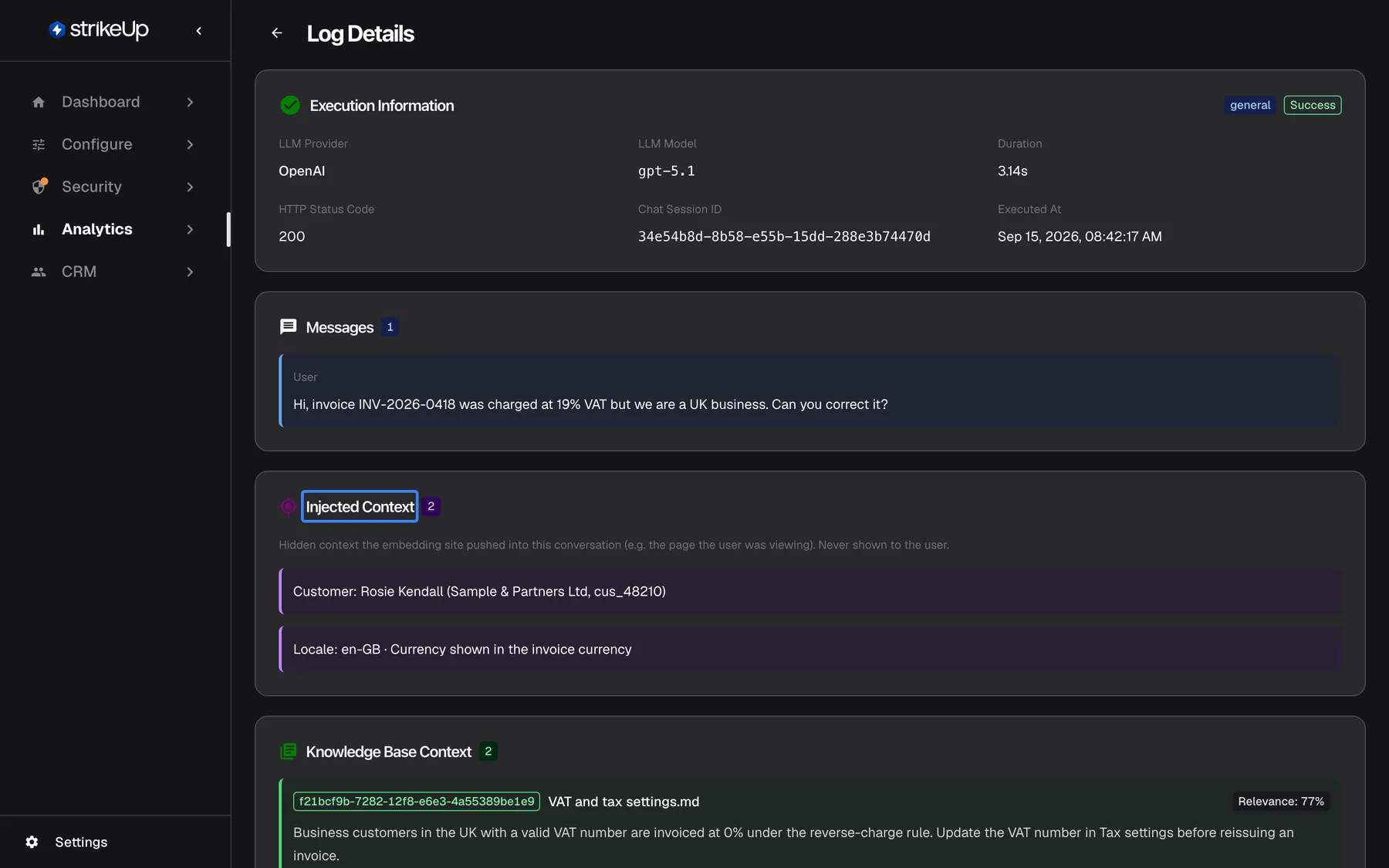Click the general tag badge
The image size is (1389, 868).
1250,105
